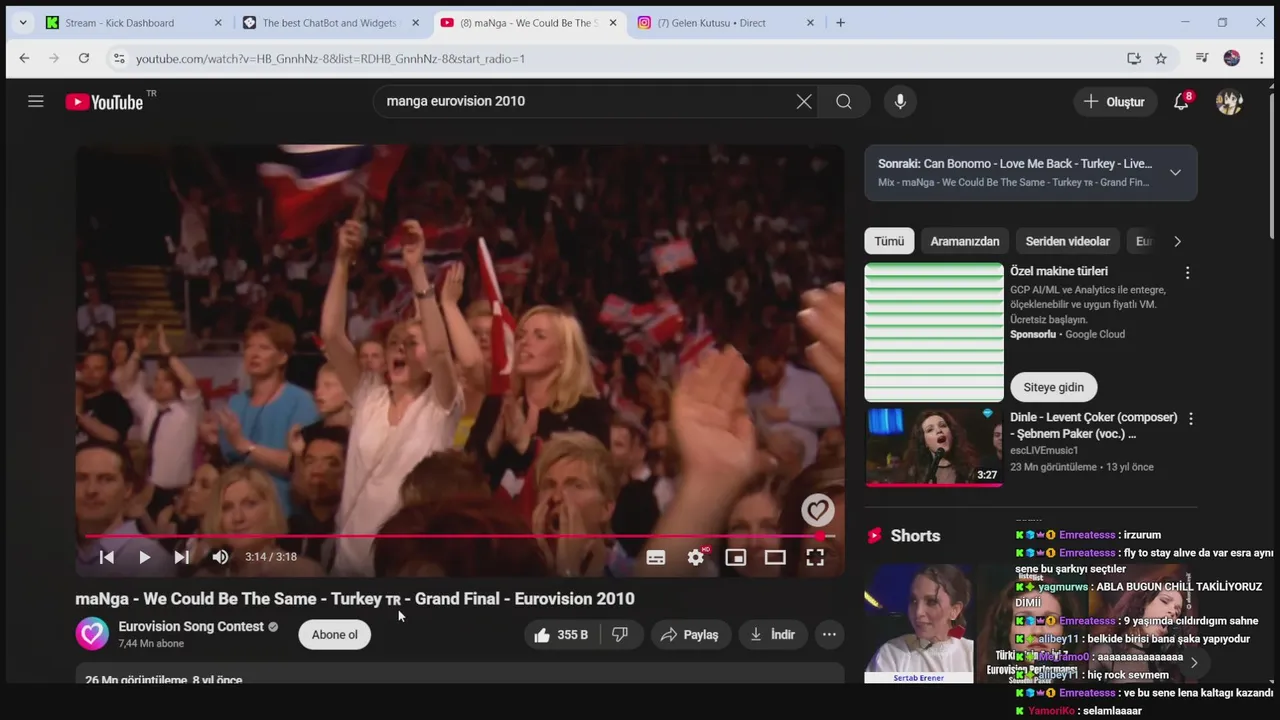The height and width of the screenshot is (720, 1280).
Task: Switch to theater mode
Action: point(775,557)
